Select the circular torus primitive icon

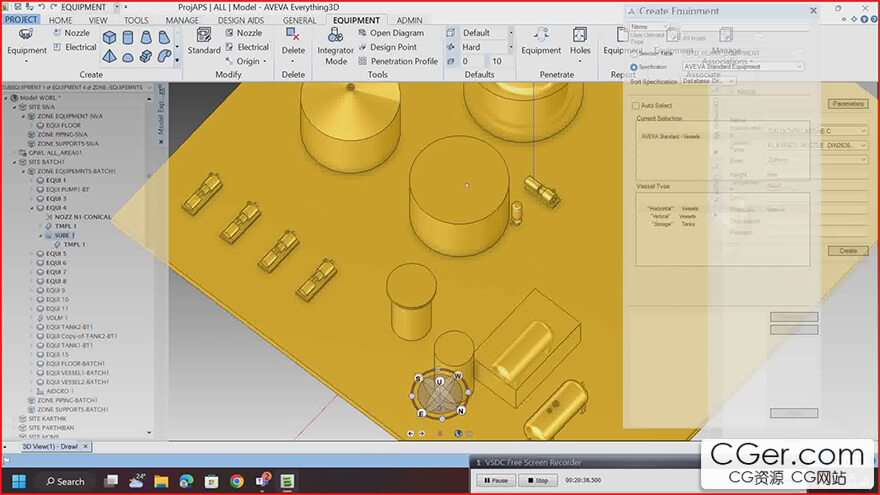(x=164, y=56)
